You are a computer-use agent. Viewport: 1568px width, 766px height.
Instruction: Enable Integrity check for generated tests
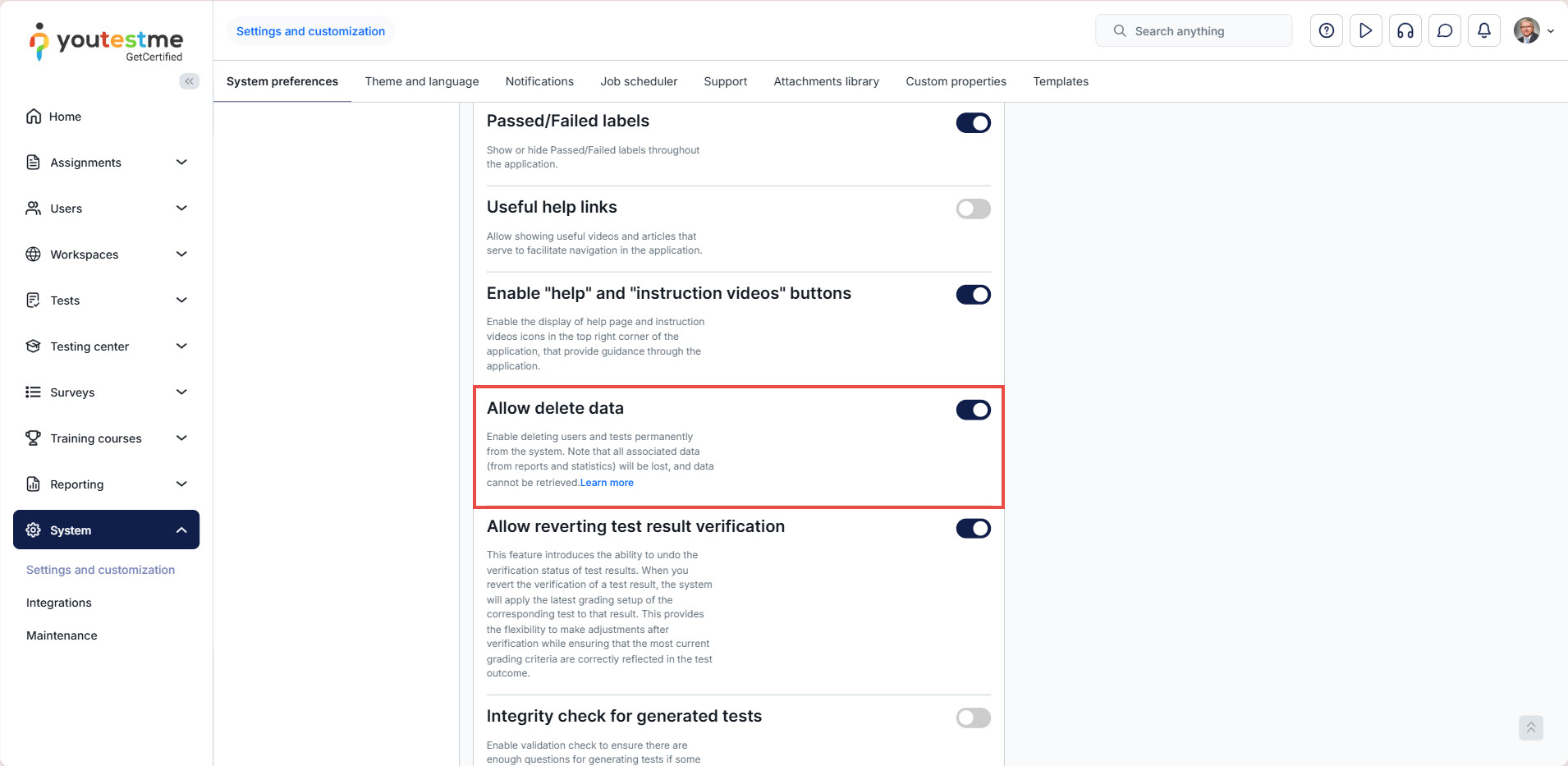973,718
